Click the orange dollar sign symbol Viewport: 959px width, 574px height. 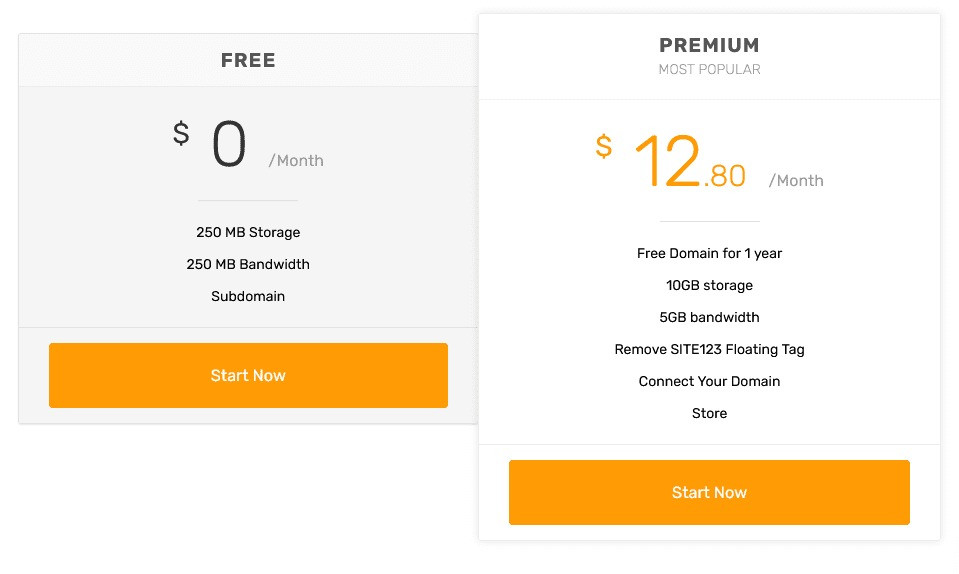(x=604, y=147)
